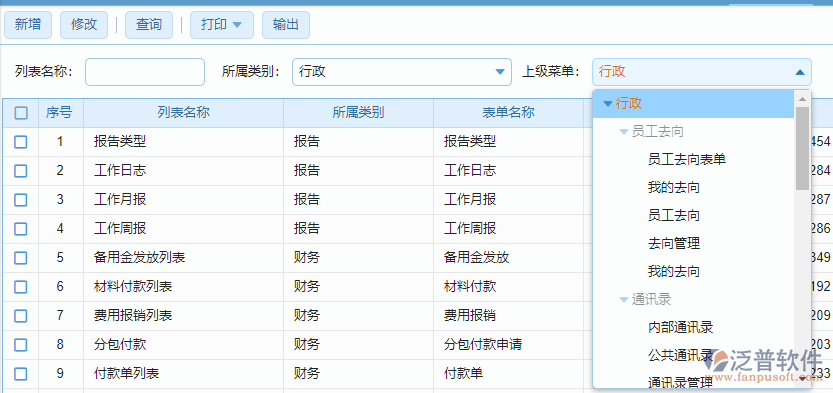833x393 pixels.
Task: Collapse the 上级菜单 dropdown arrow
Action: pyautogui.click(x=800, y=72)
